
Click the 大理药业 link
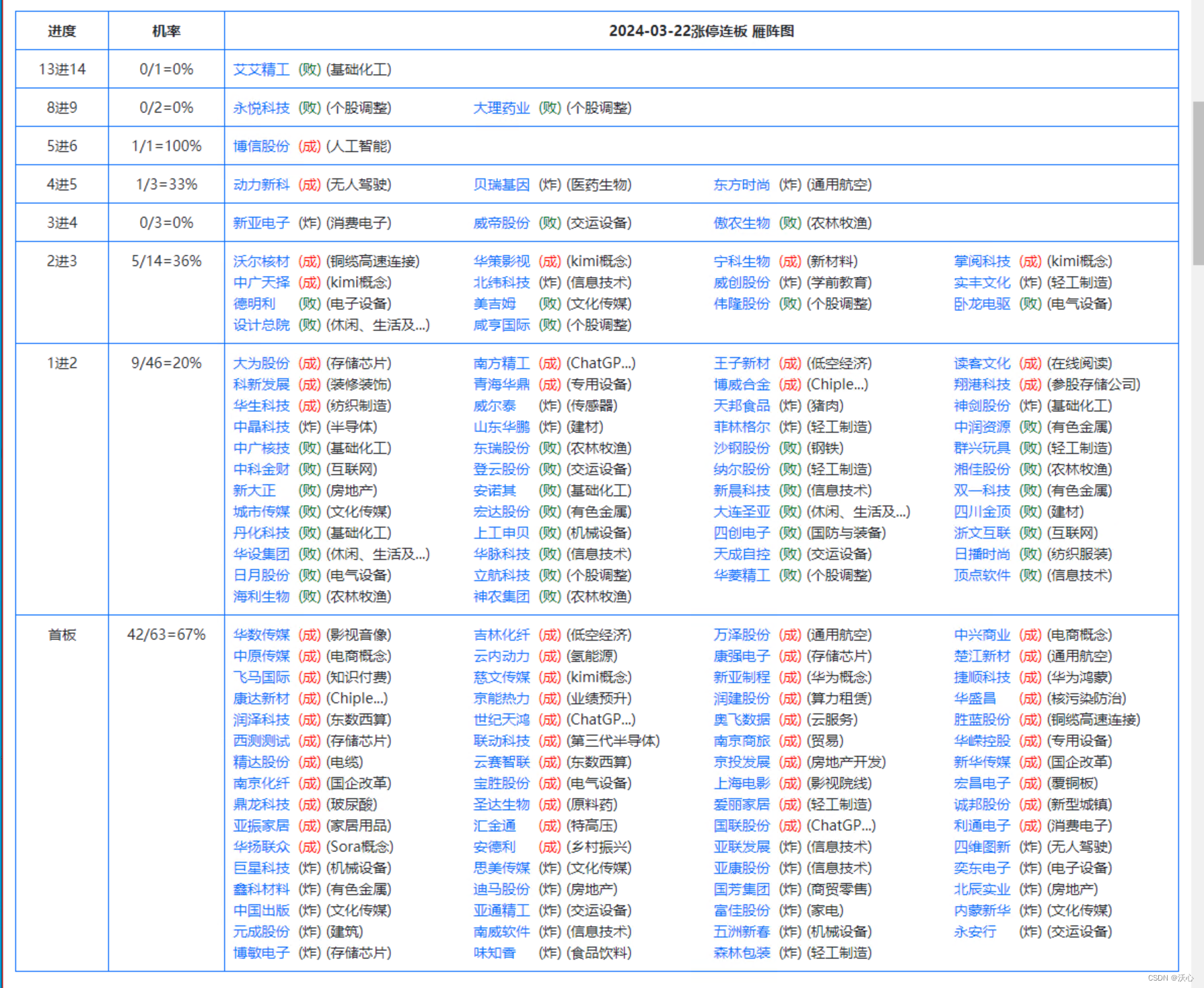click(x=501, y=108)
